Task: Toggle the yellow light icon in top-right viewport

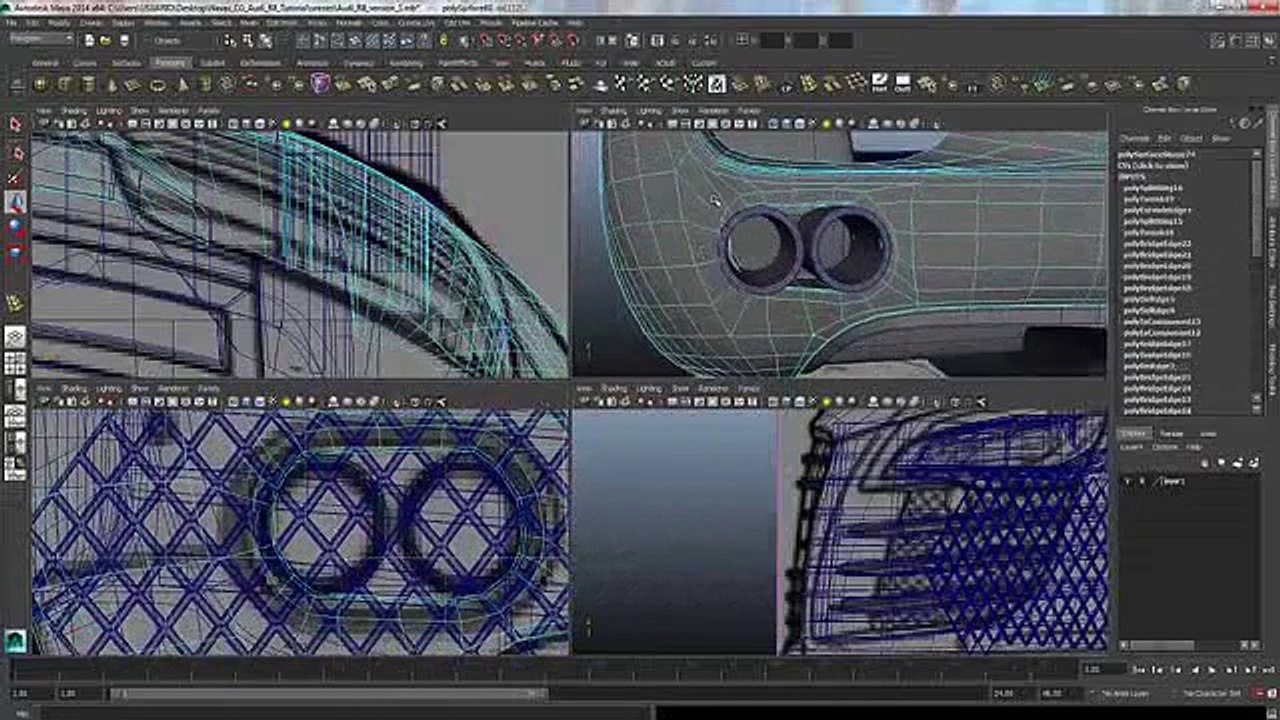Action: point(826,124)
